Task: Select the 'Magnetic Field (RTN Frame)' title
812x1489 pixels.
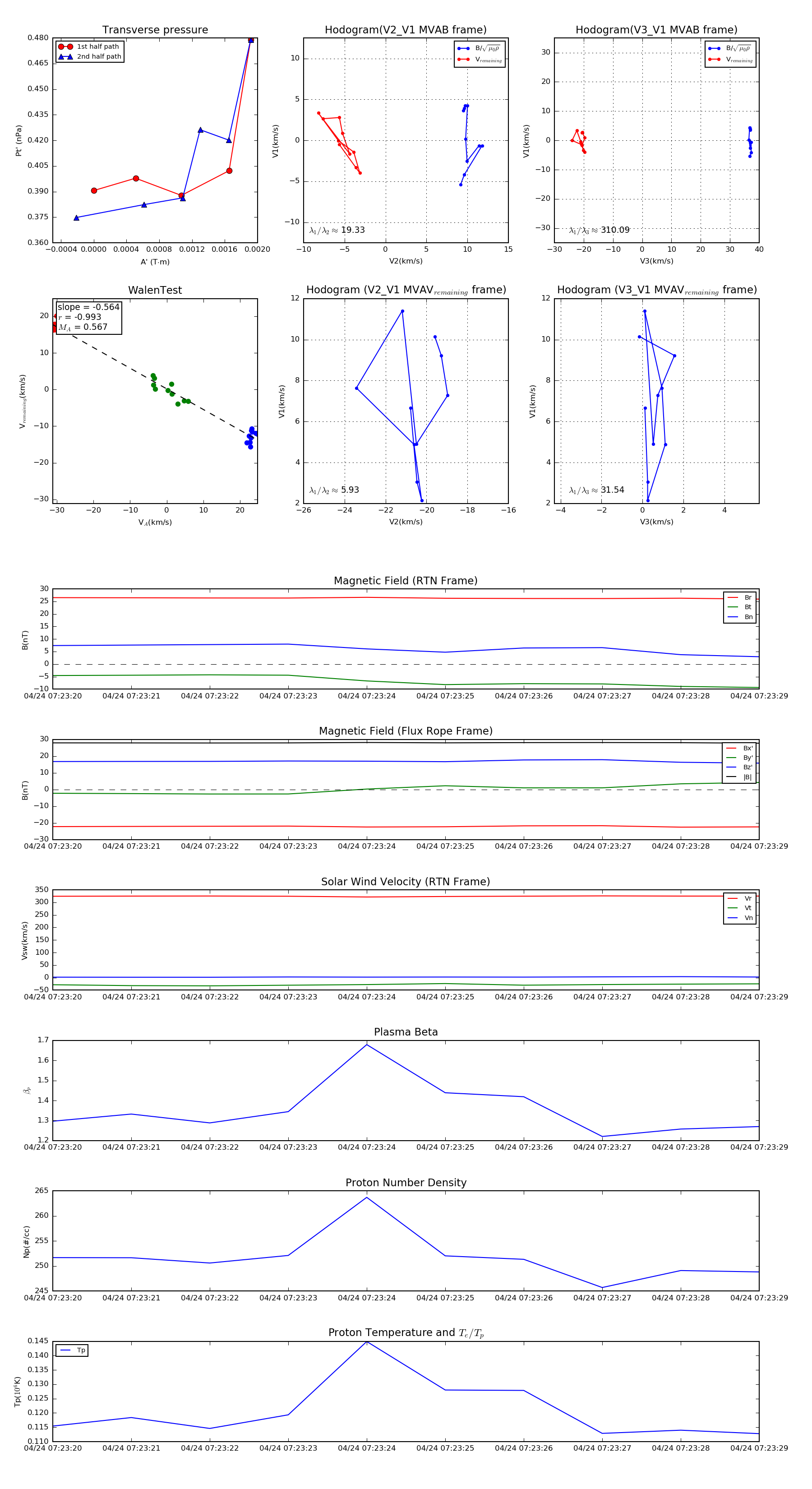Action: (406, 581)
